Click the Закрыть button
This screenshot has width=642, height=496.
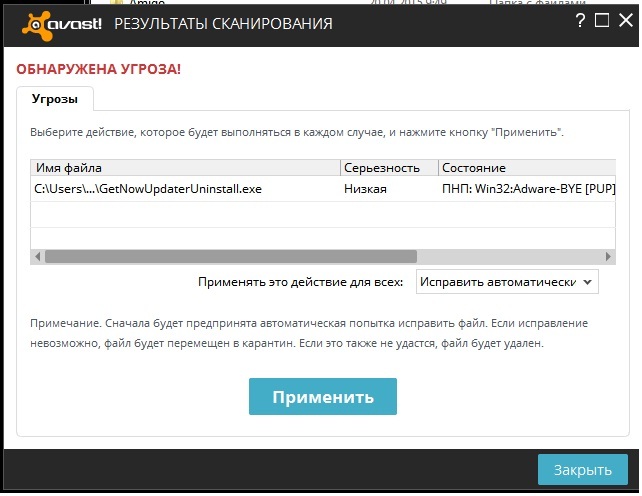(x=583, y=470)
